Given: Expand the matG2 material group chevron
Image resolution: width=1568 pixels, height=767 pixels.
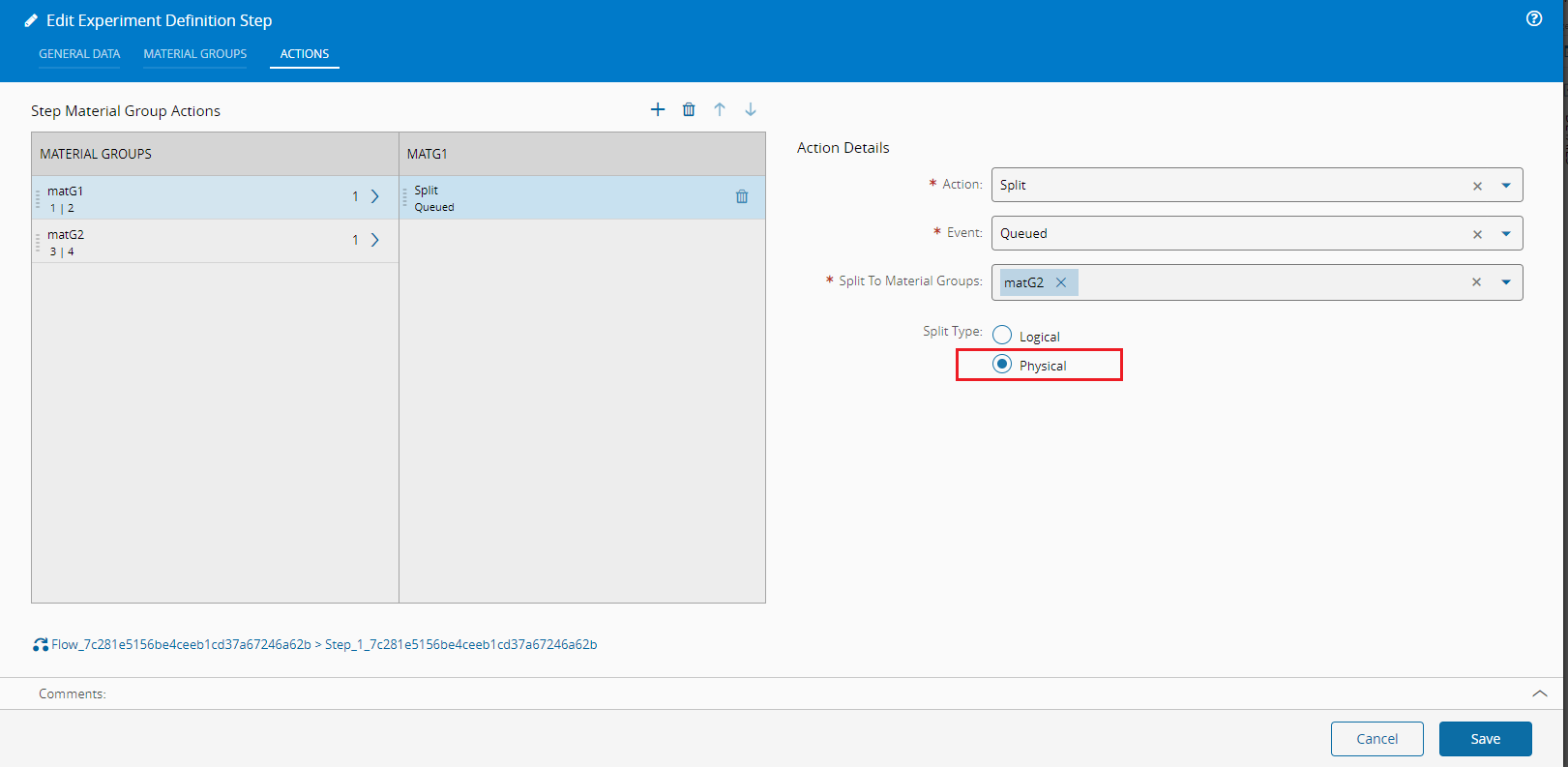Looking at the screenshot, I should coord(375,240).
